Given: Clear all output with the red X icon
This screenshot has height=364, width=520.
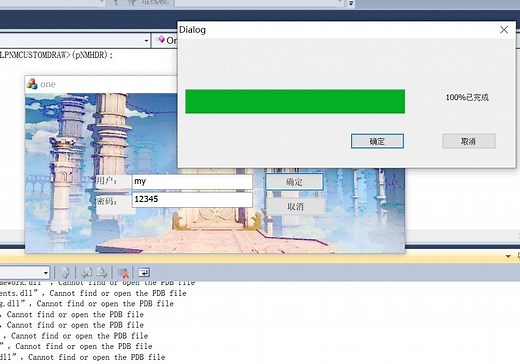Looking at the screenshot, I should click(x=123, y=273).
